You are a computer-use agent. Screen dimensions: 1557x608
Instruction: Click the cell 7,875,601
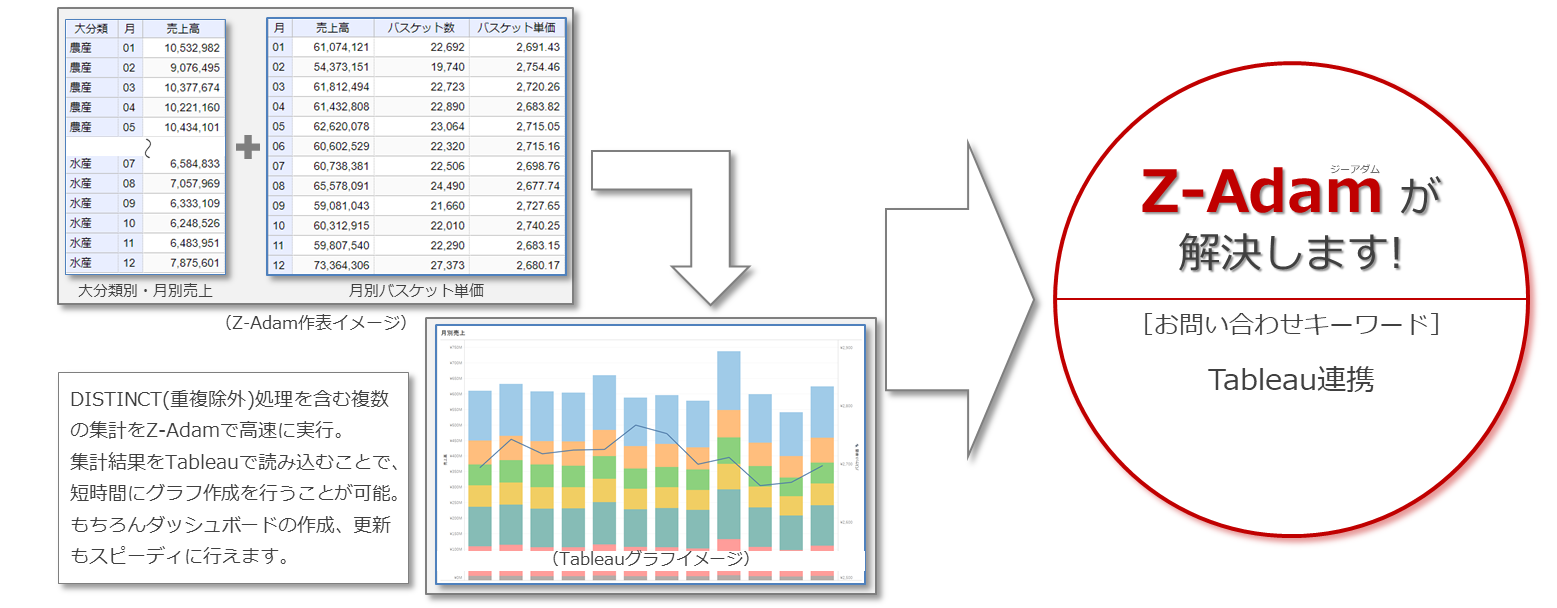[195, 263]
